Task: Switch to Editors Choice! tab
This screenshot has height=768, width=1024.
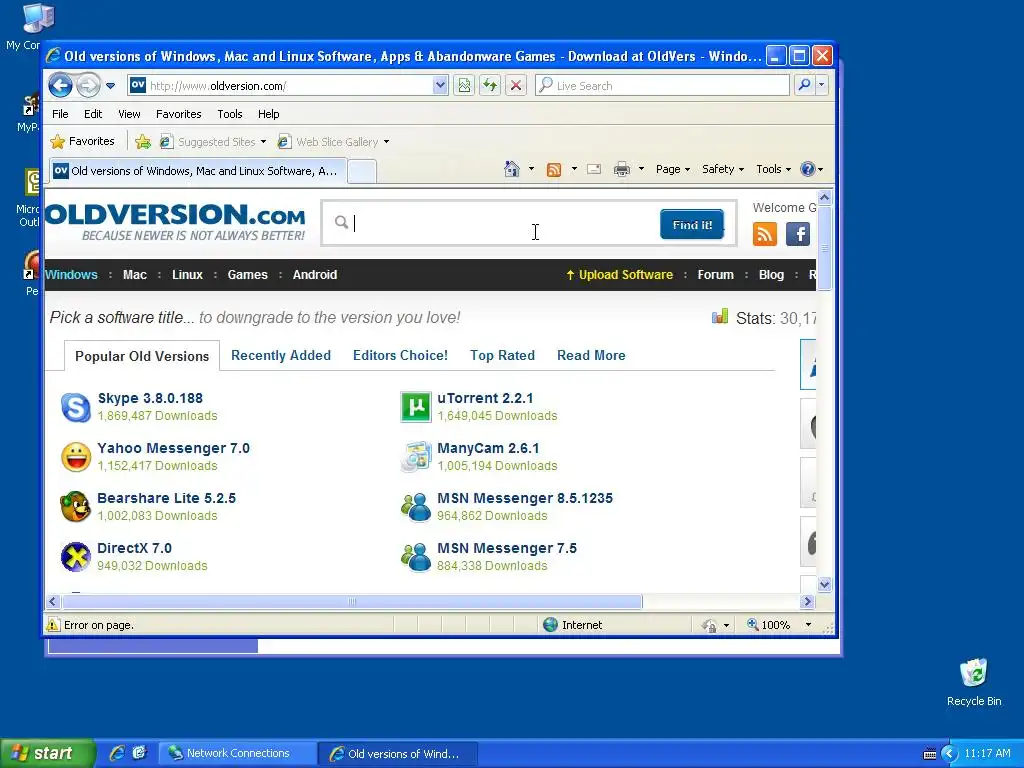Action: [400, 355]
